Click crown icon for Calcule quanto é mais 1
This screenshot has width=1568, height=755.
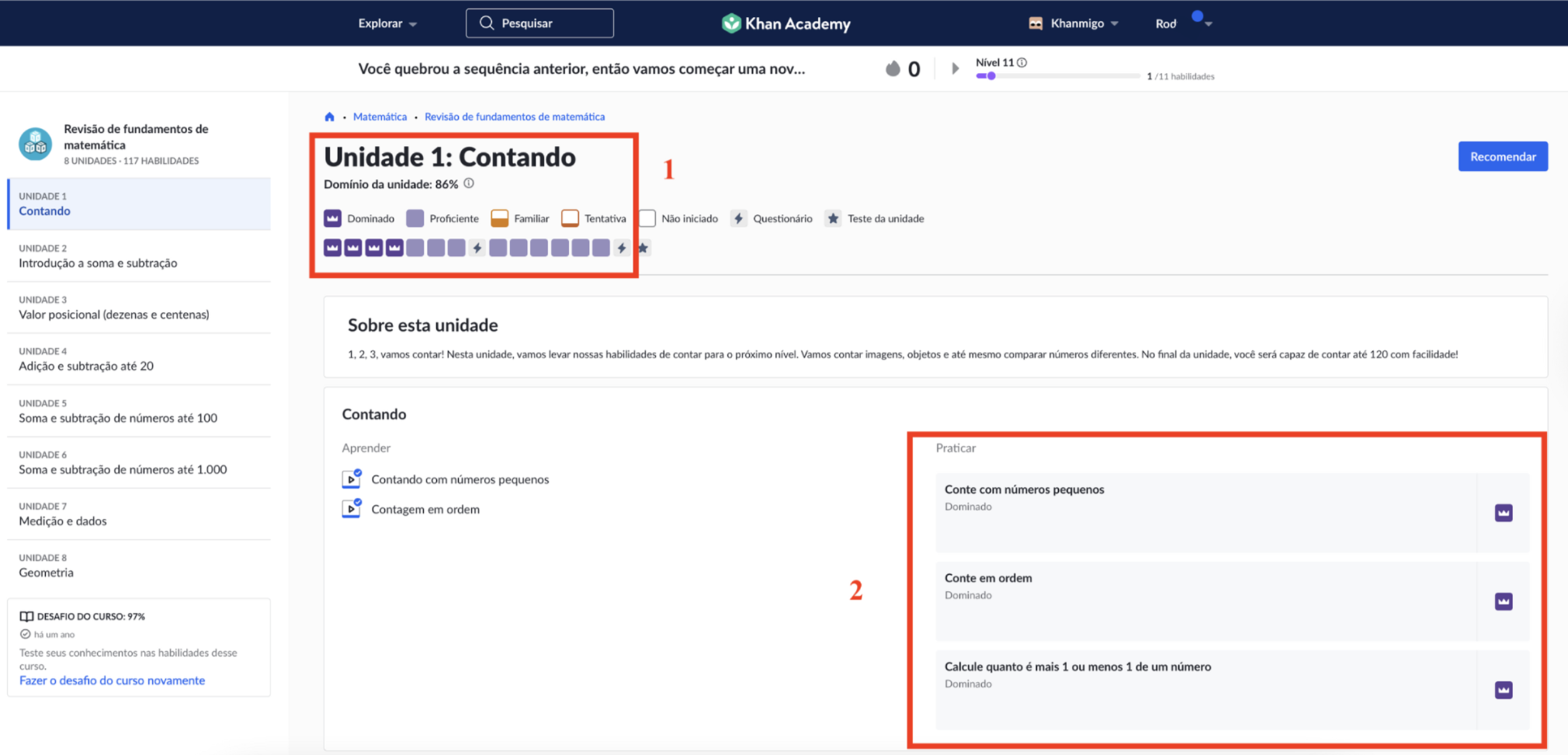point(1504,690)
